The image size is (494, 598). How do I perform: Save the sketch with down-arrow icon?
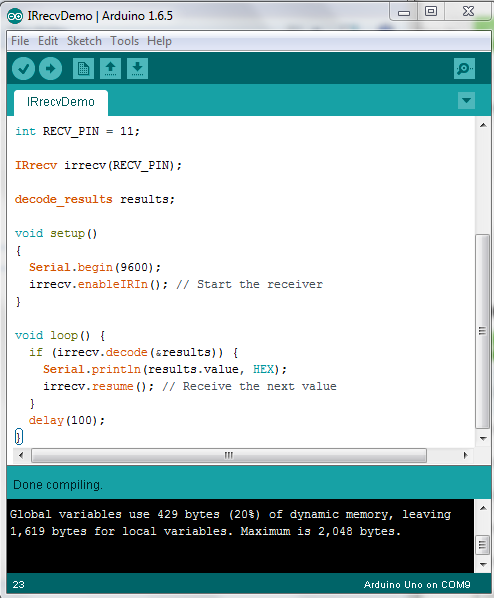pyautogui.click(x=137, y=69)
